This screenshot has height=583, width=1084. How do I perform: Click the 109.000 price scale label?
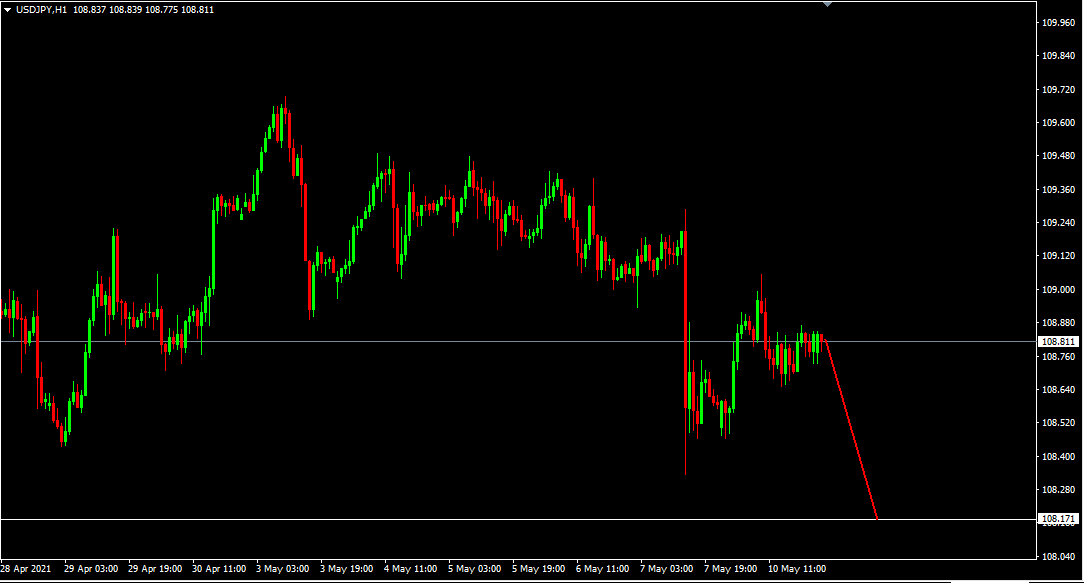(1058, 290)
